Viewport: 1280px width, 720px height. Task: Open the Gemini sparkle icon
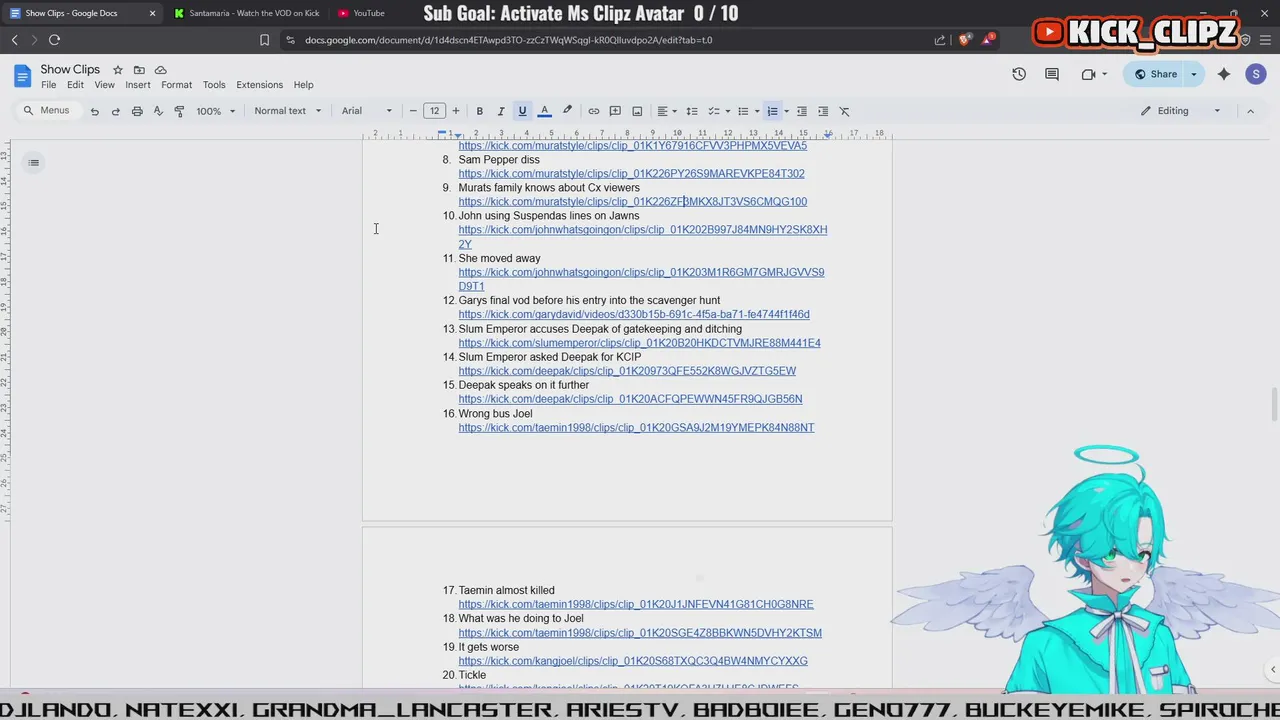(x=1224, y=74)
